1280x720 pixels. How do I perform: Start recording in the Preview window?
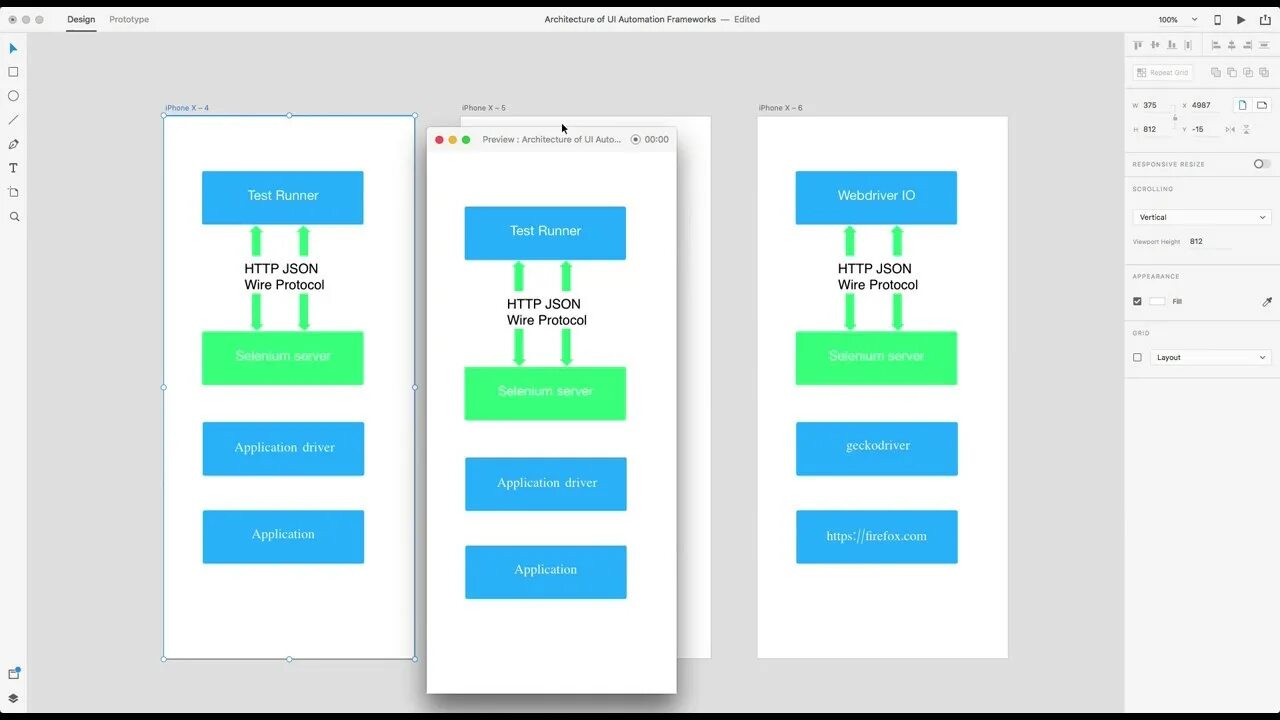(x=635, y=139)
